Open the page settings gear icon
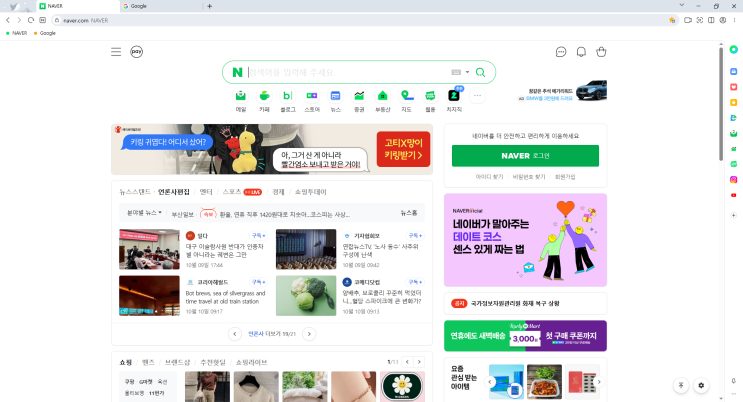 click(x=701, y=385)
